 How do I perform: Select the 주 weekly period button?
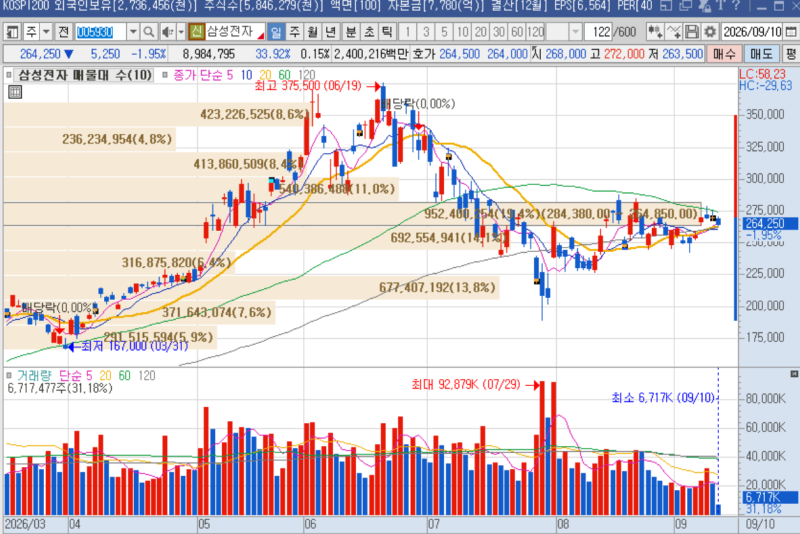coord(294,32)
